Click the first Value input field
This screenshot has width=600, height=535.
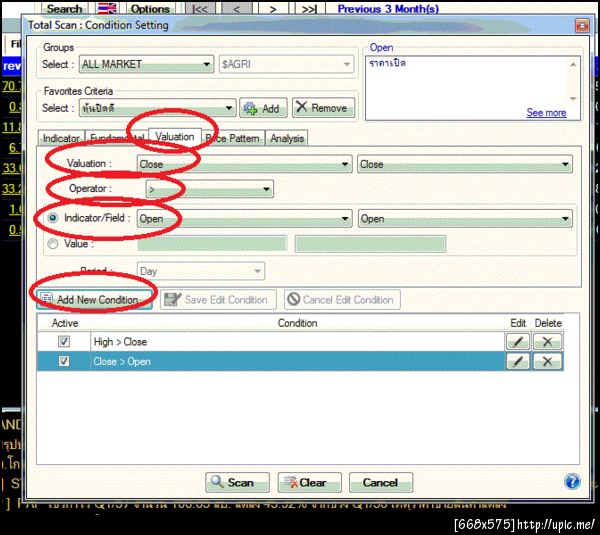coord(212,243)
